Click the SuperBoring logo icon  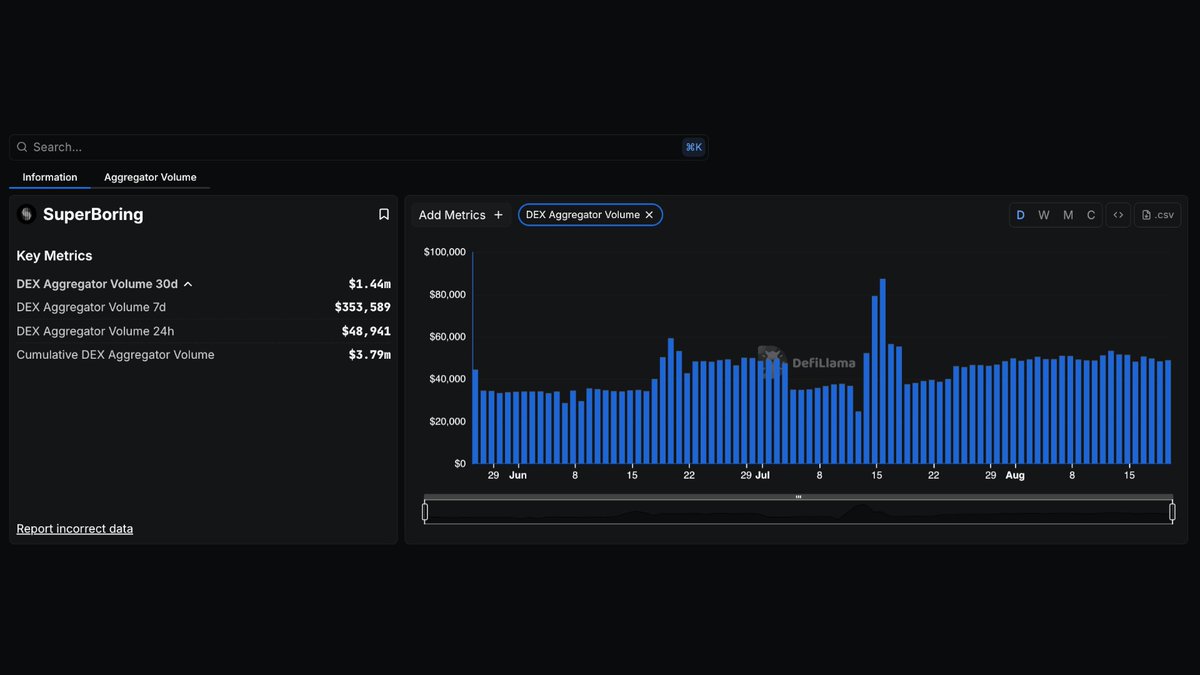point(27,214)
